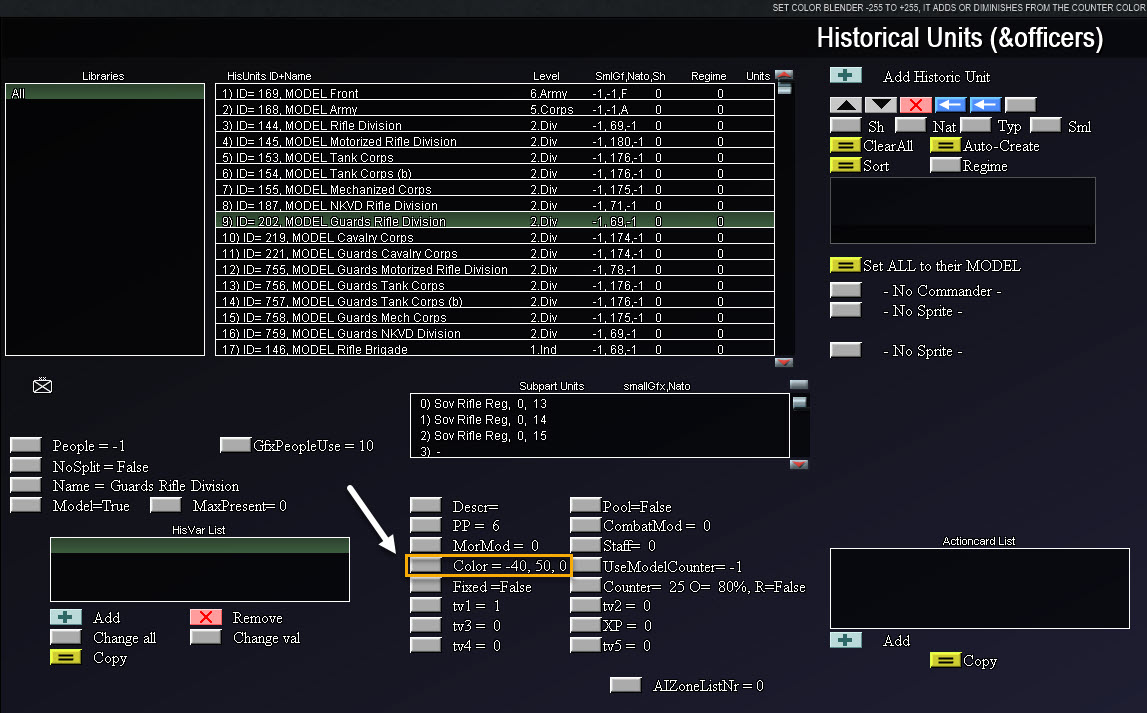
Task: Click the Nat gray button
Action: tap(911, 125)
